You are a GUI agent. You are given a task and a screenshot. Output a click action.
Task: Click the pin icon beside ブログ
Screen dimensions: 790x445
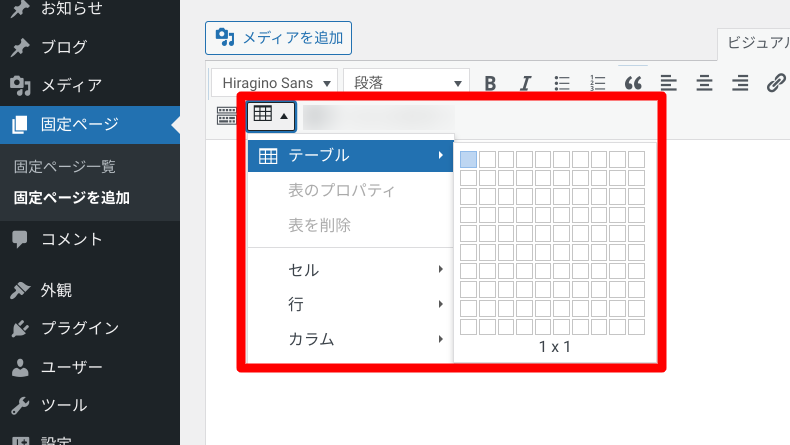[20, 47]
